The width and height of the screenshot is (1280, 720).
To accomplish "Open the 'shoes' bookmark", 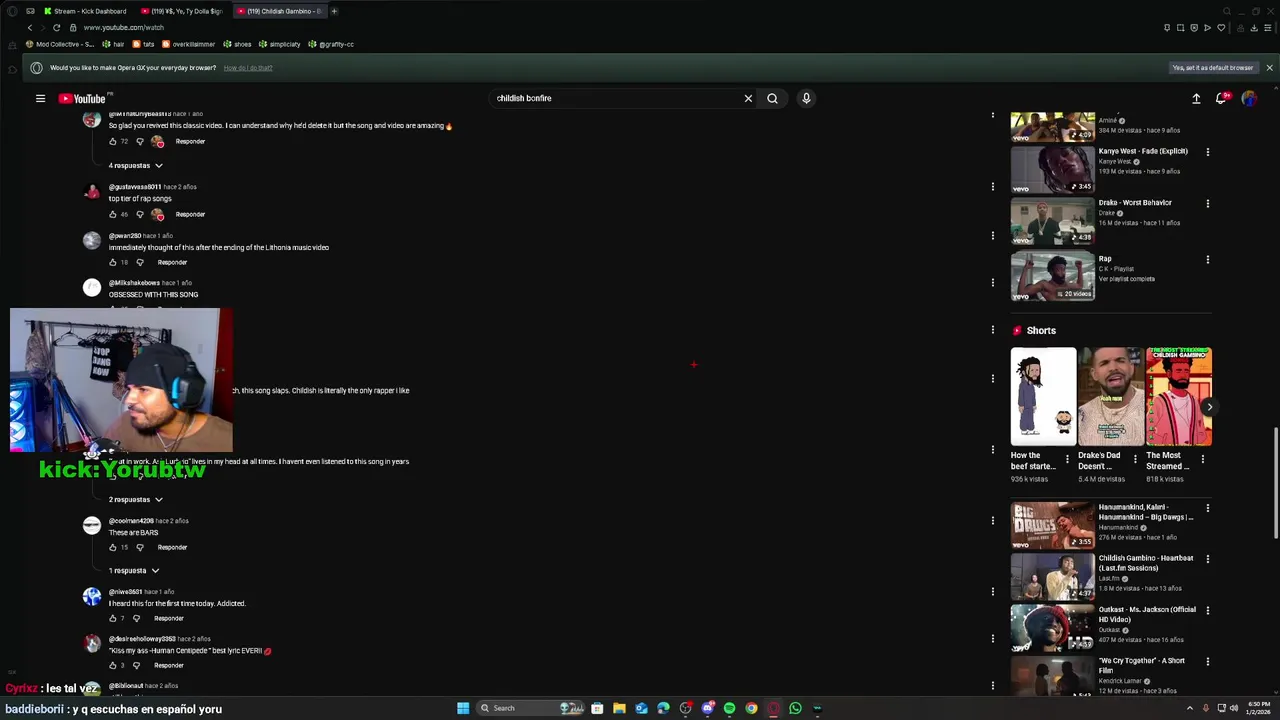I will (x=237, y=44).
